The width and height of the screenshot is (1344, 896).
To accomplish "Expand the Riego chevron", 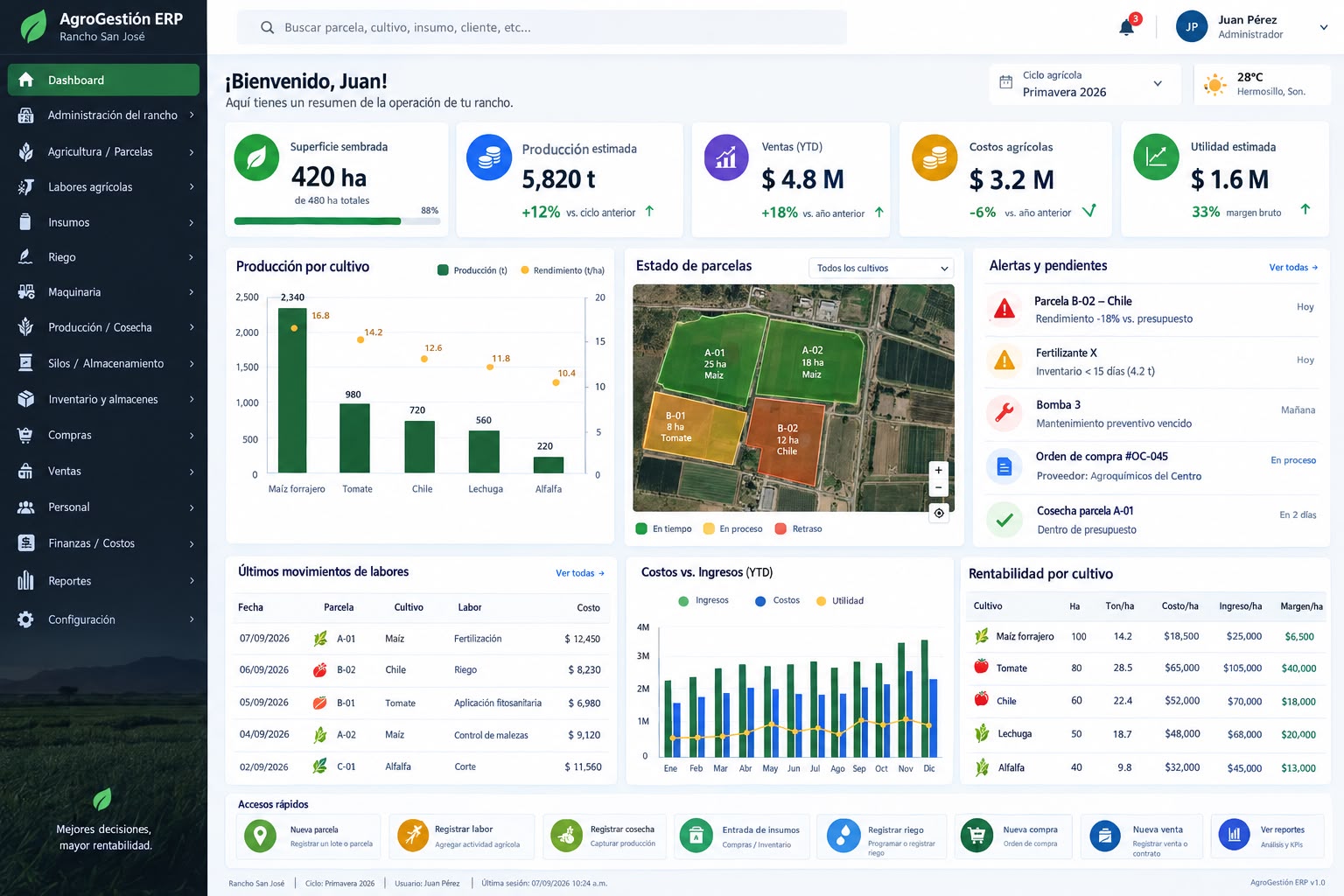I will point(192,257).
